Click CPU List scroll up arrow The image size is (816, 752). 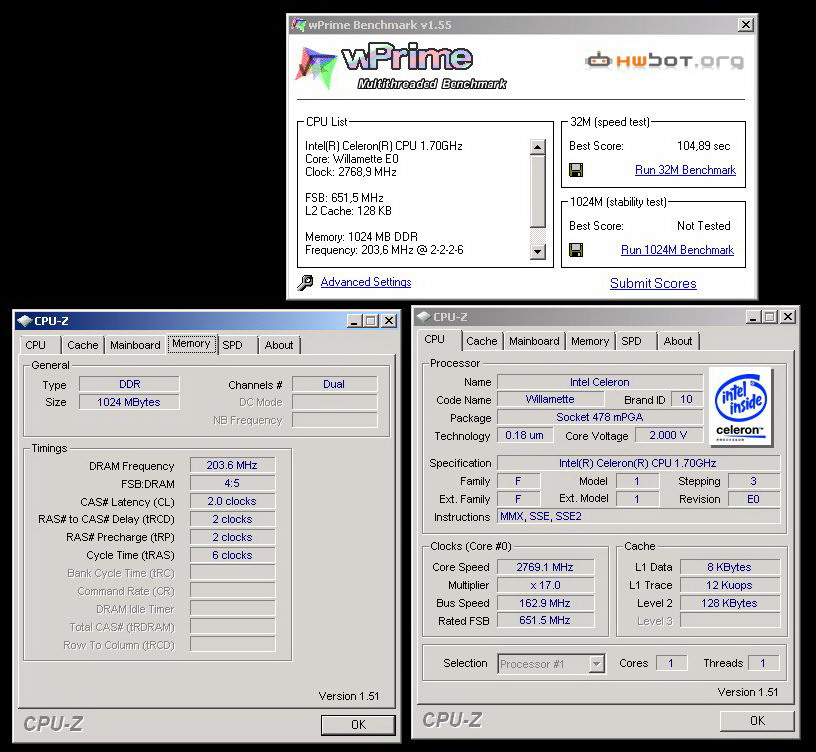(x=537, y=147)
